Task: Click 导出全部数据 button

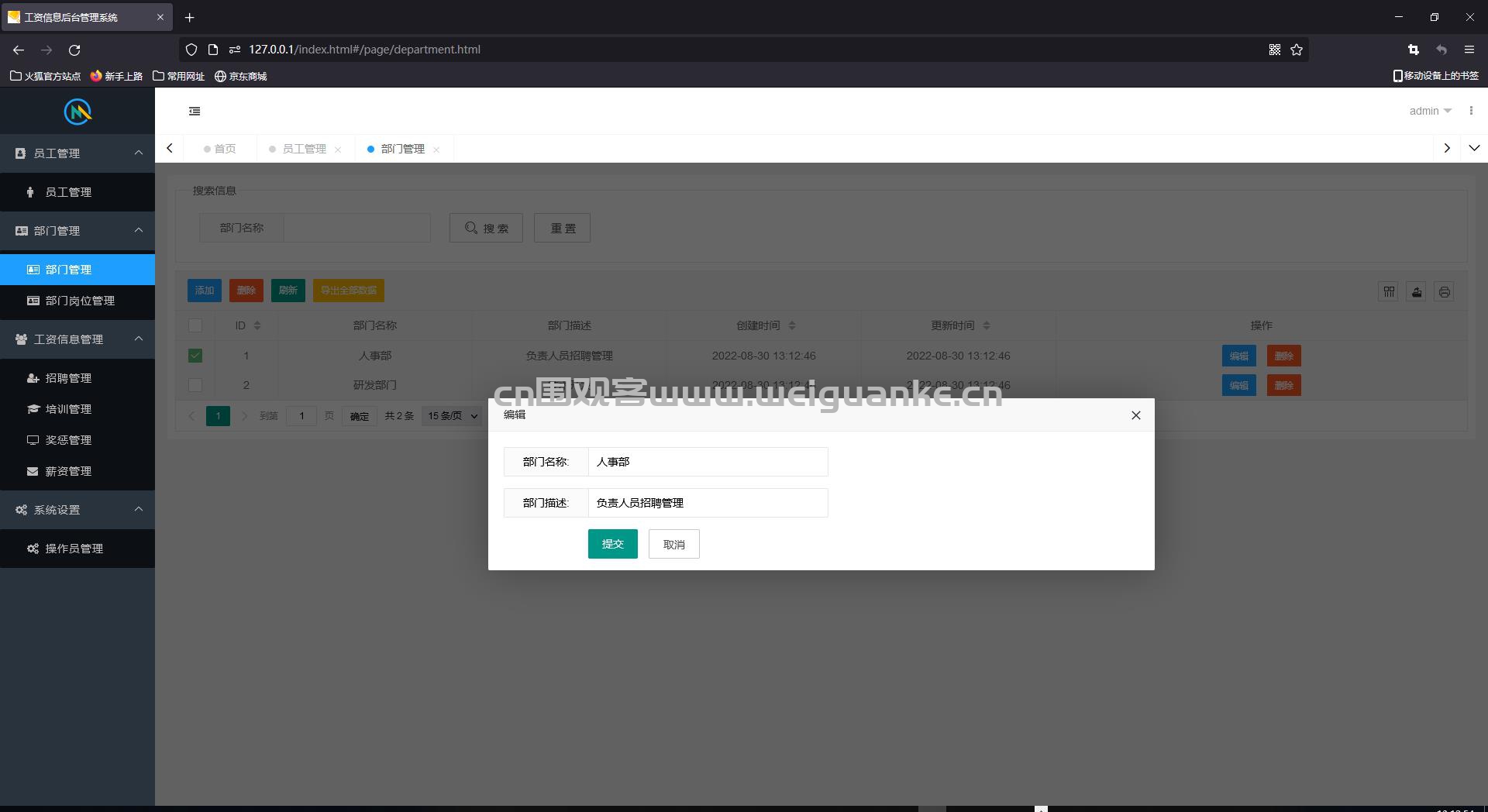Action: 349,291
